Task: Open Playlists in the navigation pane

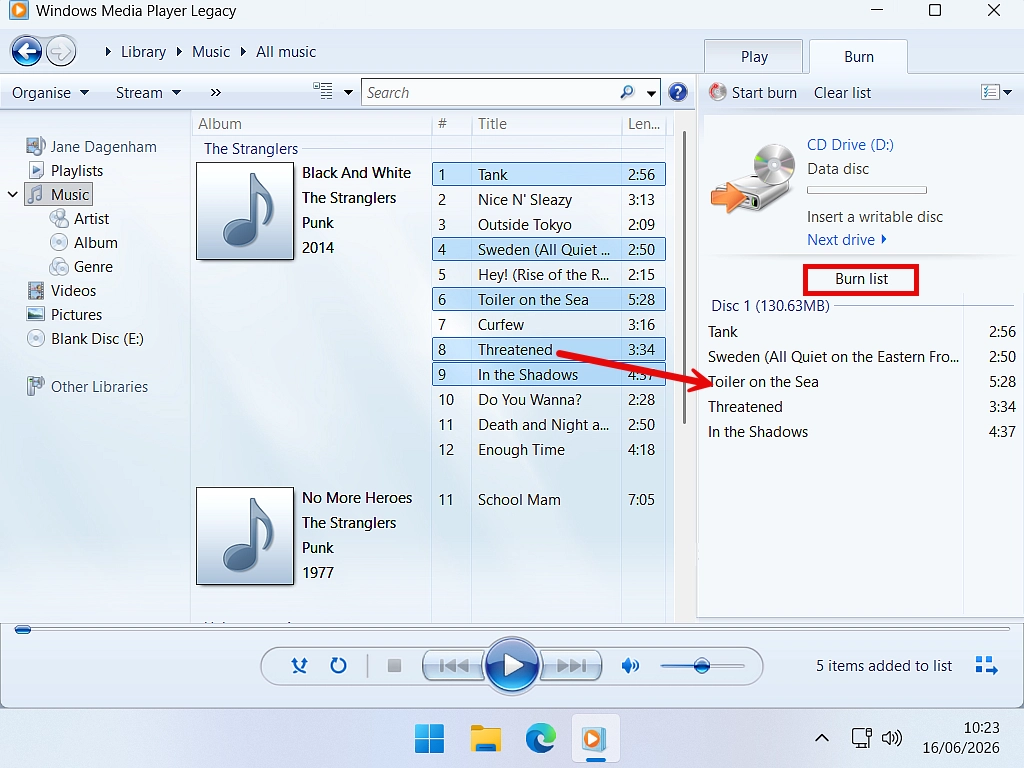Action: pos(66,170)
